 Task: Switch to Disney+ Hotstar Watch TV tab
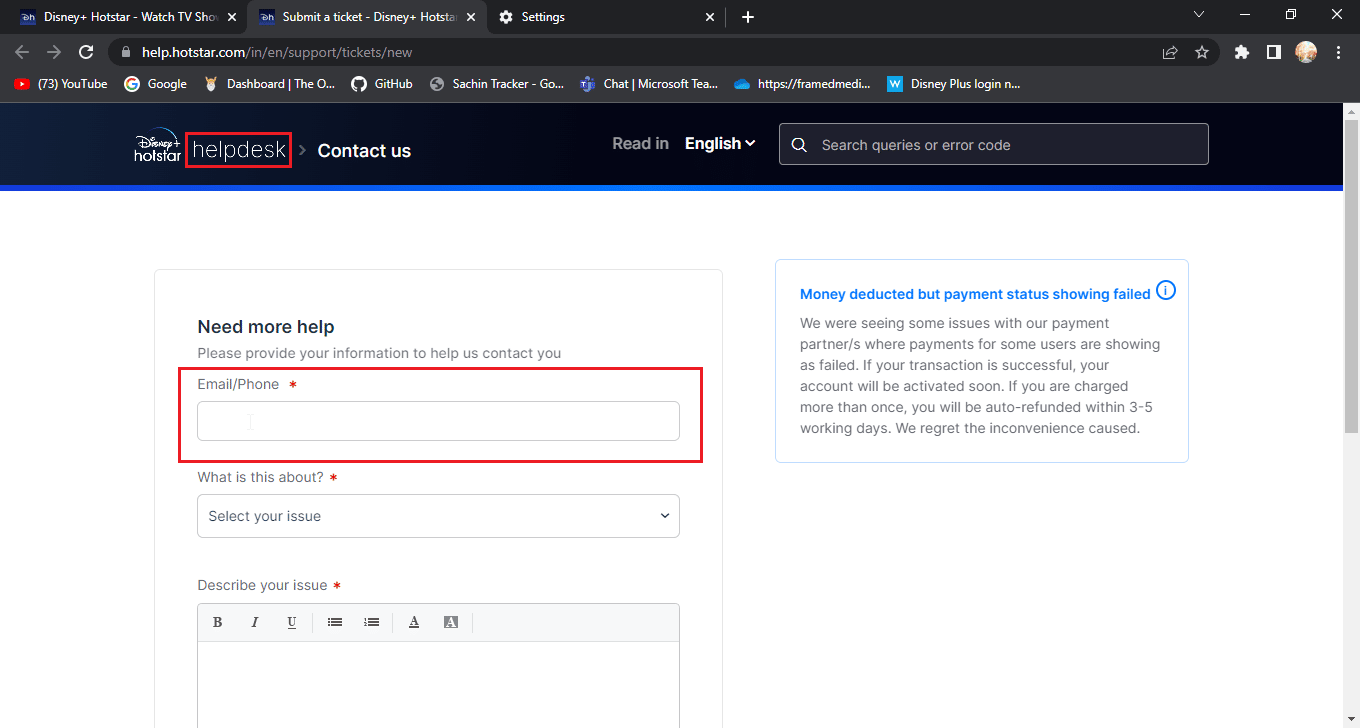125,17
